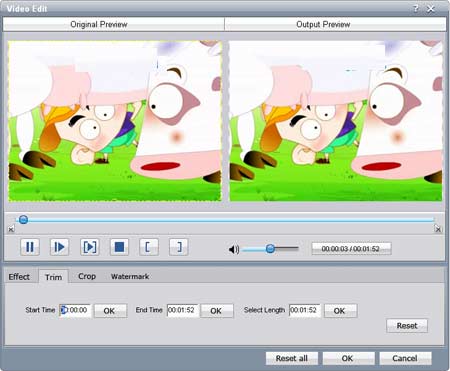Viewport: 450px width, 371px height.
Task: Click the playback position slider knob
Action: click(23, 219)
